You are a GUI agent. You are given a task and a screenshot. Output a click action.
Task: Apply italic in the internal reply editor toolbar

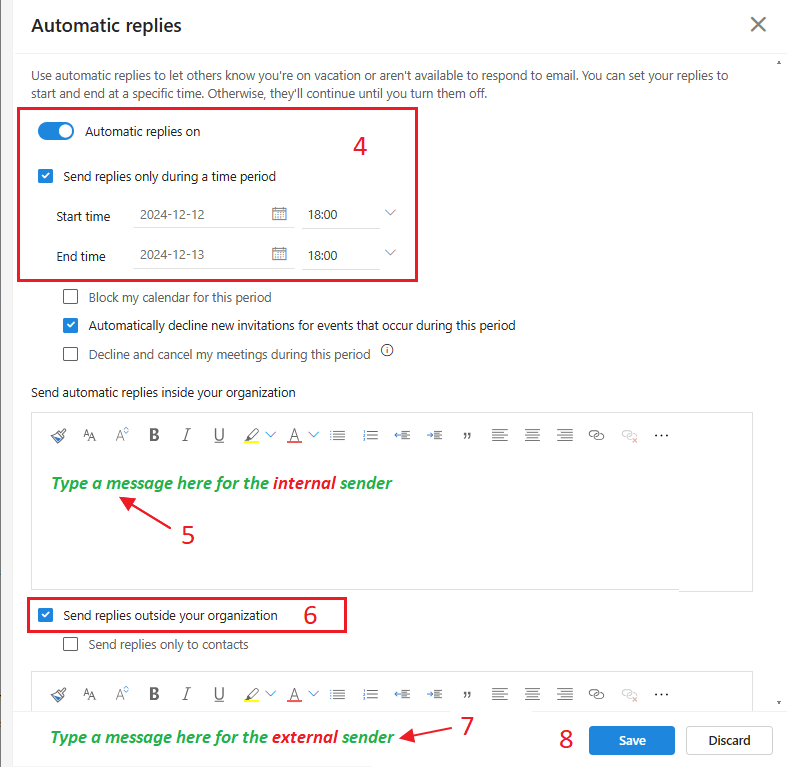[x=186, y=435]
